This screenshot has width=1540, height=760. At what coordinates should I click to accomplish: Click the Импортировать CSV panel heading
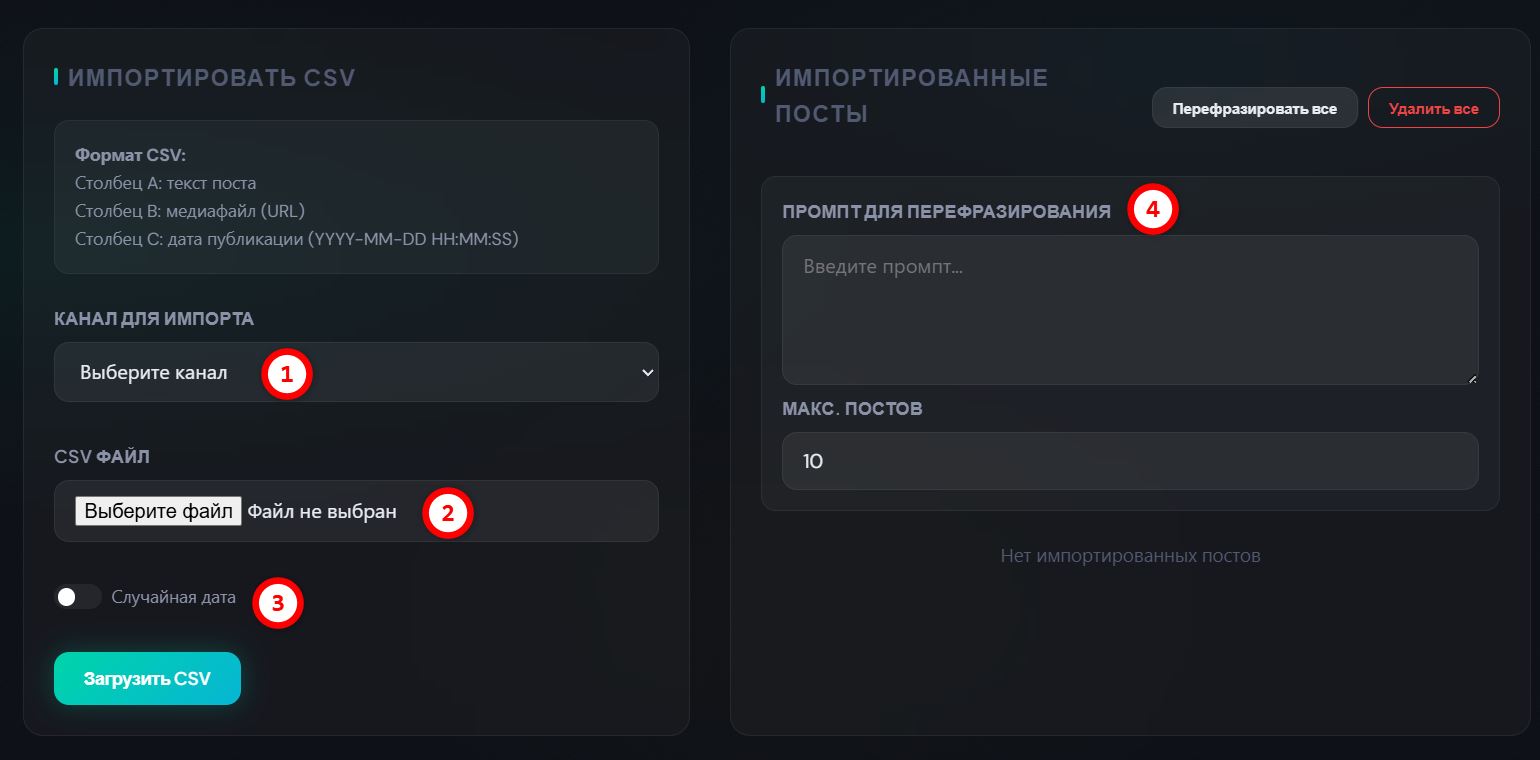pyautogui.click(x=212, y=77)
